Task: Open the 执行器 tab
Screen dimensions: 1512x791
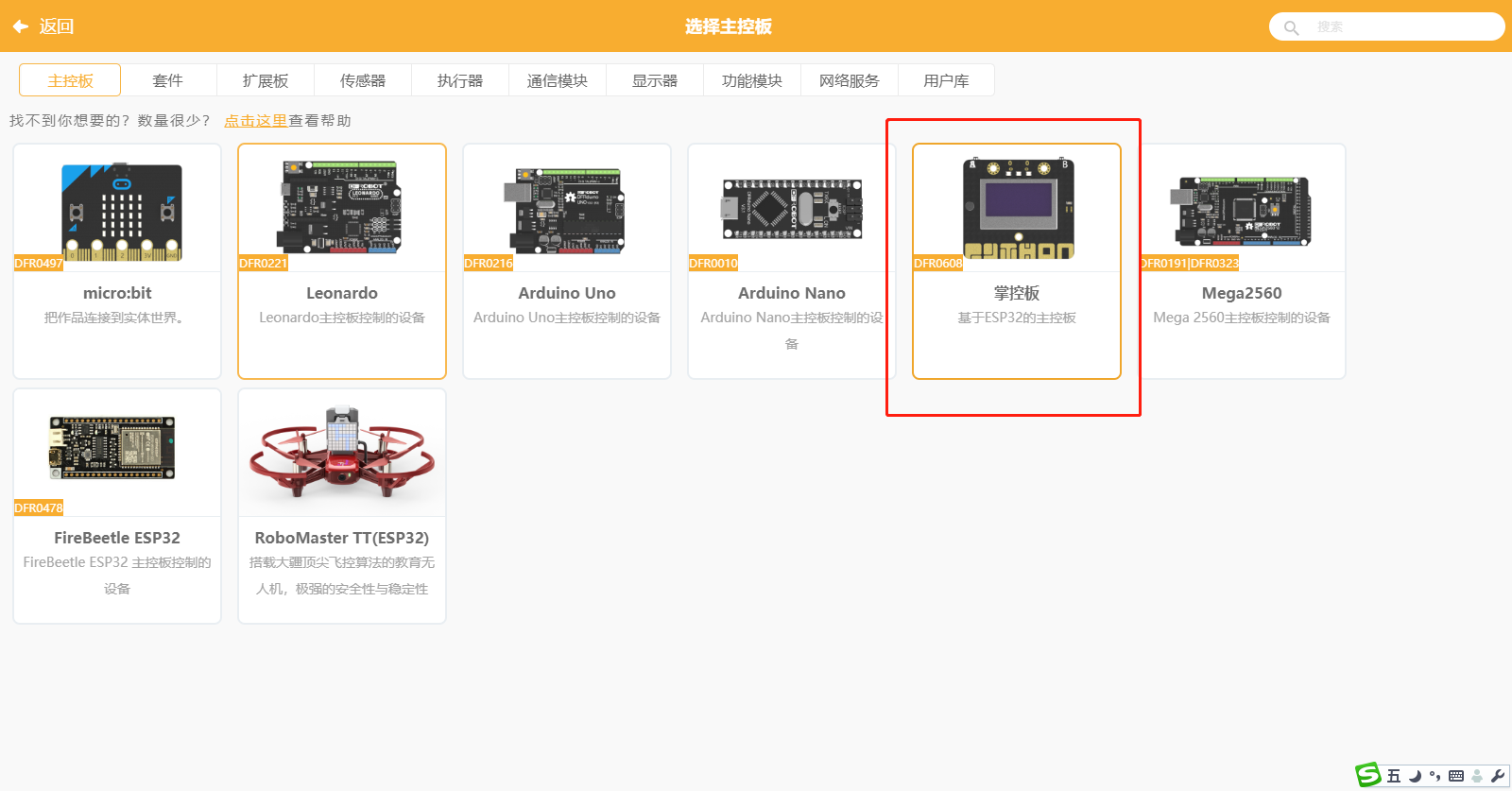Action: click(460, 80)
